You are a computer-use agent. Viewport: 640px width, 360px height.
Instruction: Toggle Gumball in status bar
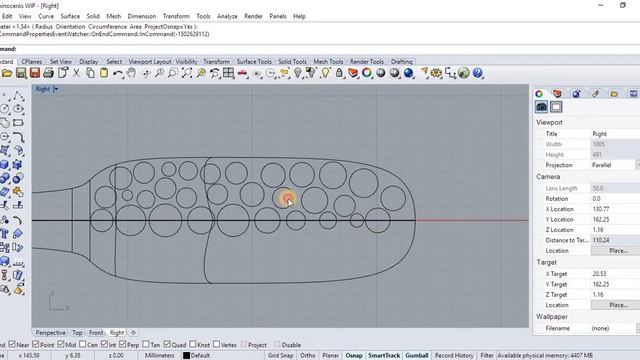click(x=417, y=356)
